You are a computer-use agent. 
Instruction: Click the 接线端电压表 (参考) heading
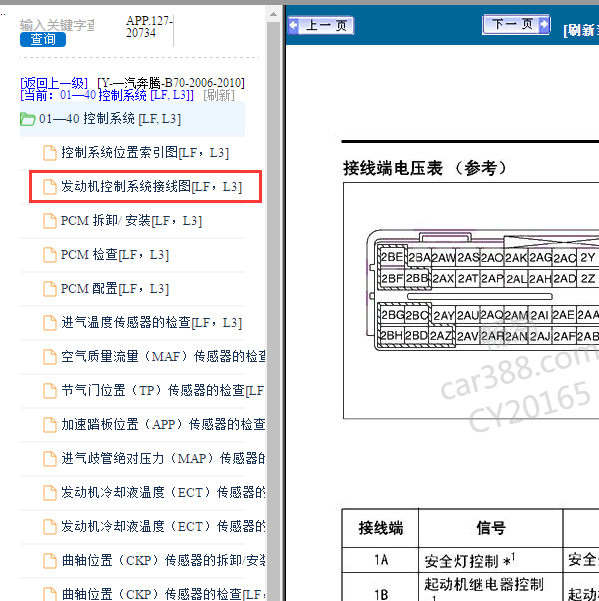click(x=425, y=168)
